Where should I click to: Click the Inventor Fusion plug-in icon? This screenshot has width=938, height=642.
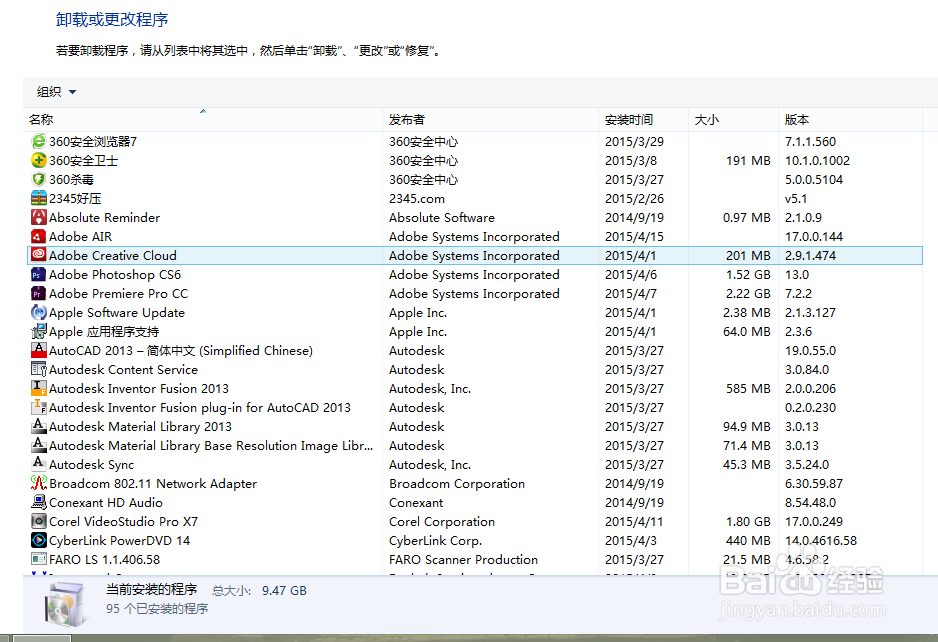click(38, 407)
